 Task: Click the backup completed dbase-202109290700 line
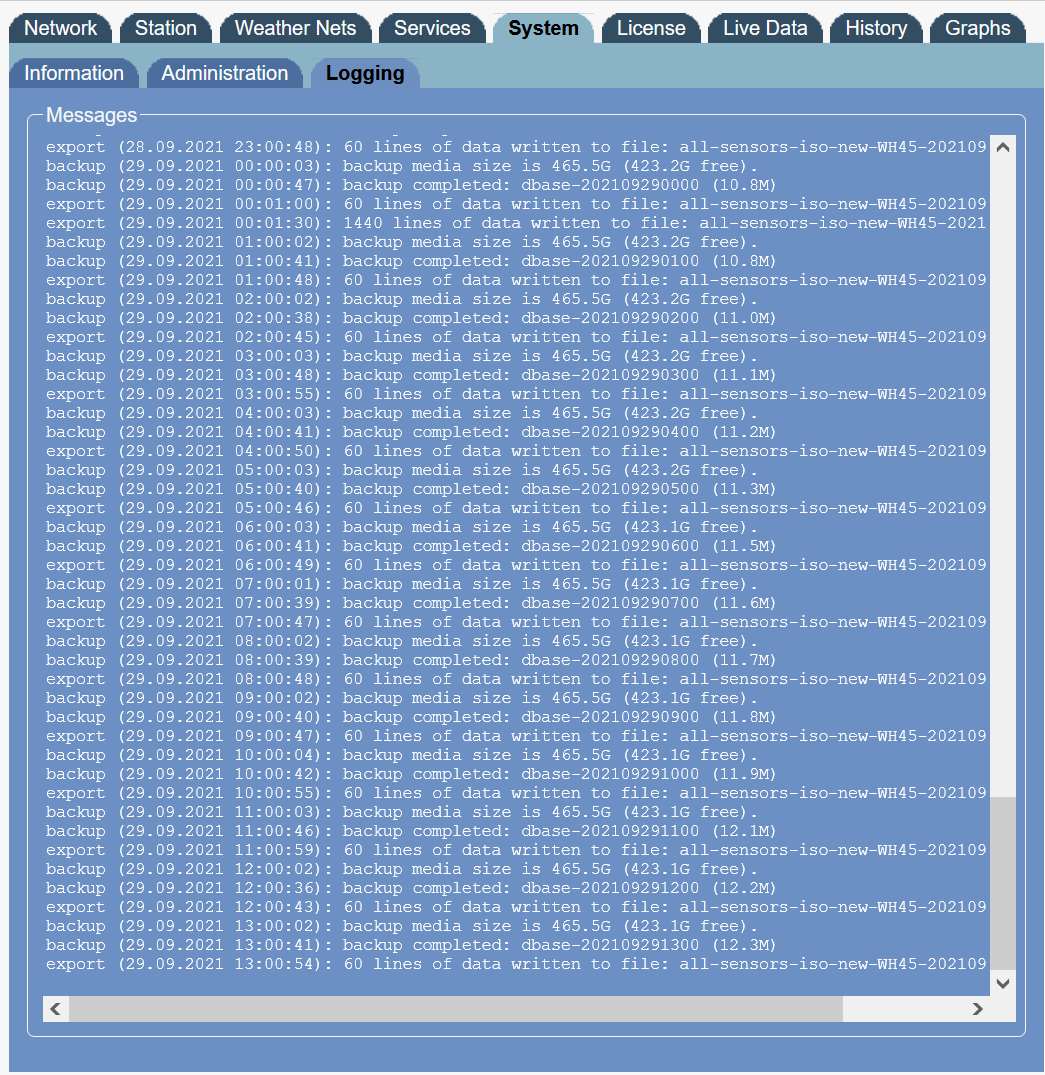411,603
